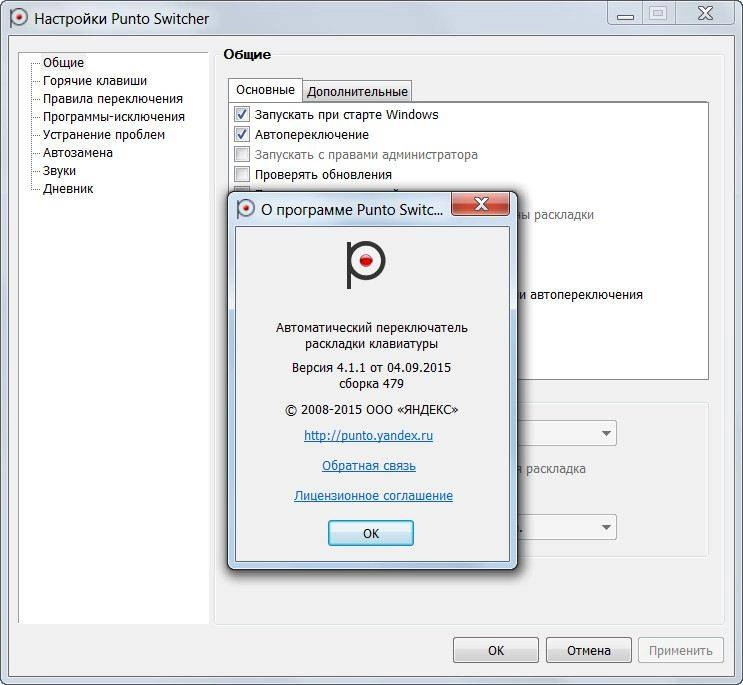Select 'Автозамена' in the tree

tap(78, 153)
